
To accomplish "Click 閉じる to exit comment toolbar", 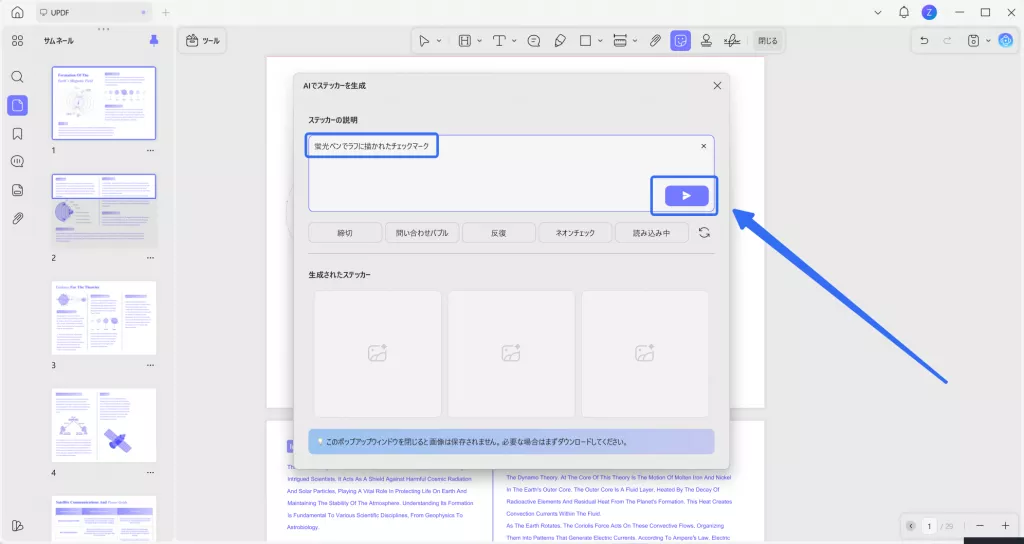I will (768, 40).
